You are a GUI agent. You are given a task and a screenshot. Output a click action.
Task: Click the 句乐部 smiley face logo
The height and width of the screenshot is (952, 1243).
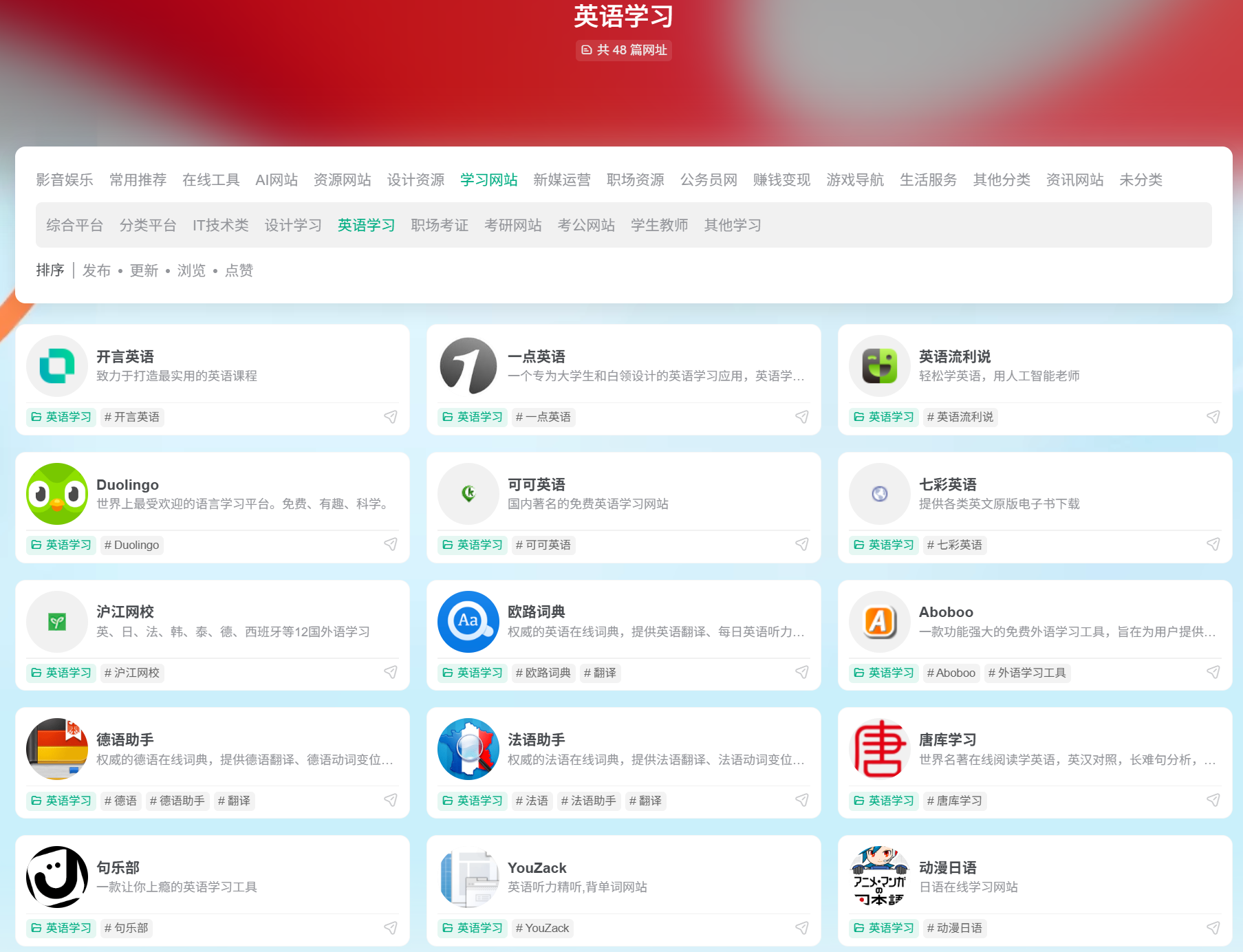[58, 877]
